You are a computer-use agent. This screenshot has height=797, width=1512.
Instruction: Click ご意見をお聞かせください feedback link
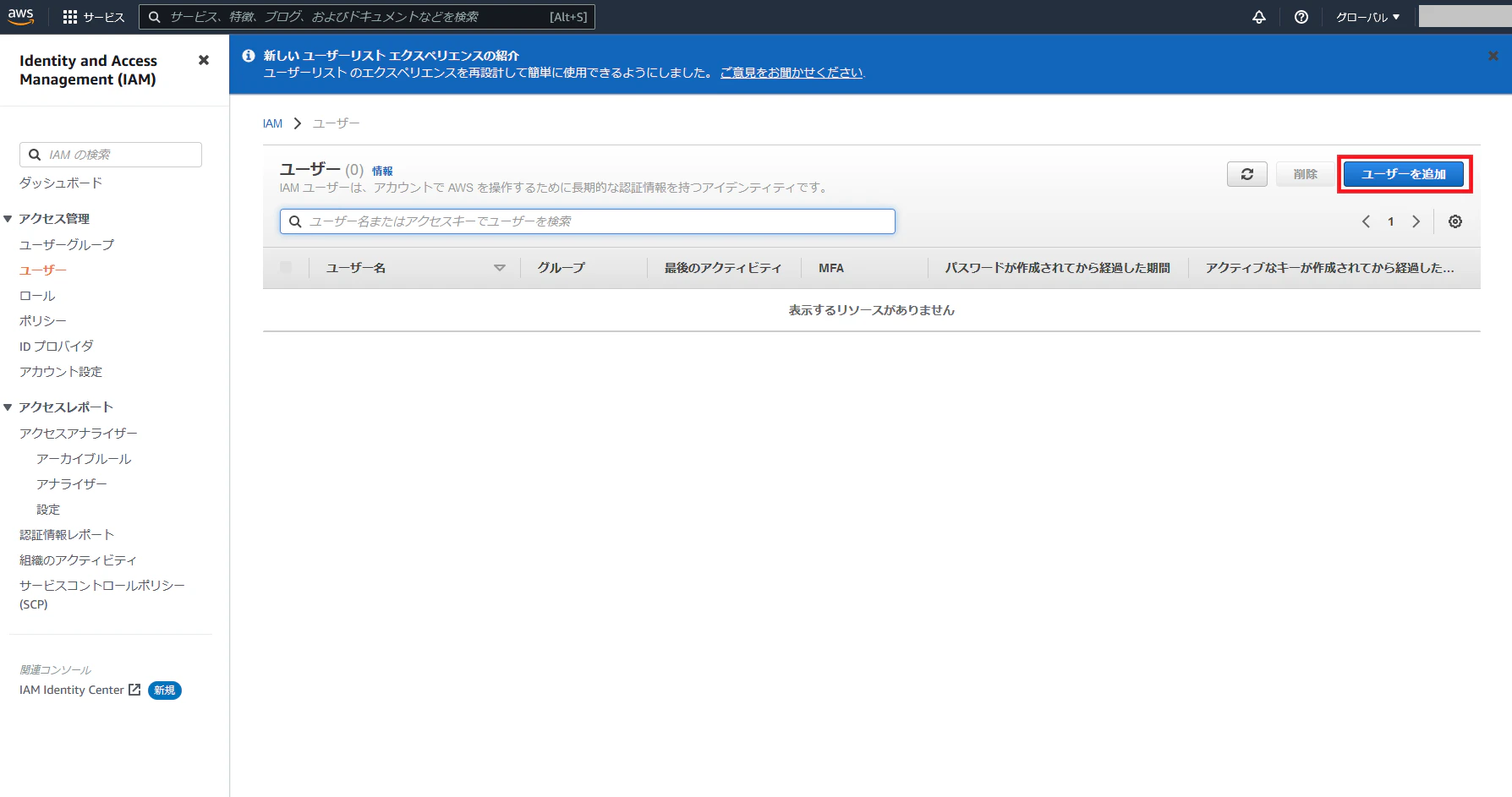coord(792,73)
